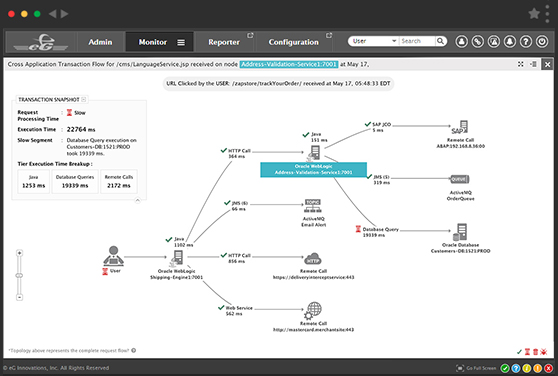The image size is (558, 376).
Task: Click the SAP remote call icon
Action: [x=460, y=127]
